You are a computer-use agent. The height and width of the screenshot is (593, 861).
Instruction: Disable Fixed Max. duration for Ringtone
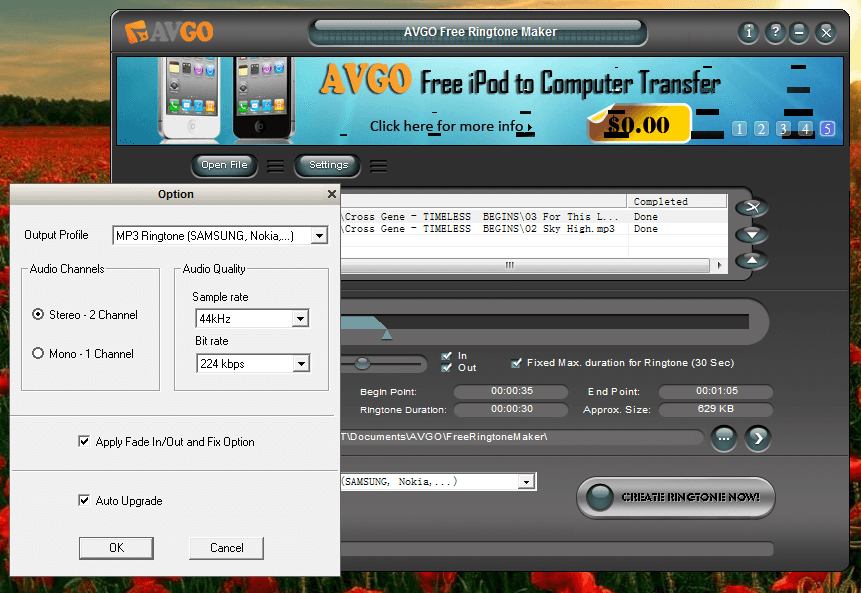[516, 362]
